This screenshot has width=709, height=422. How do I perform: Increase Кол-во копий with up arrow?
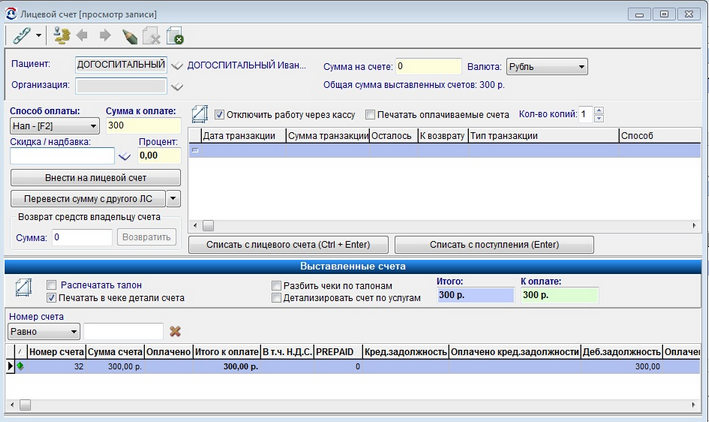click(x=599, y=110)
